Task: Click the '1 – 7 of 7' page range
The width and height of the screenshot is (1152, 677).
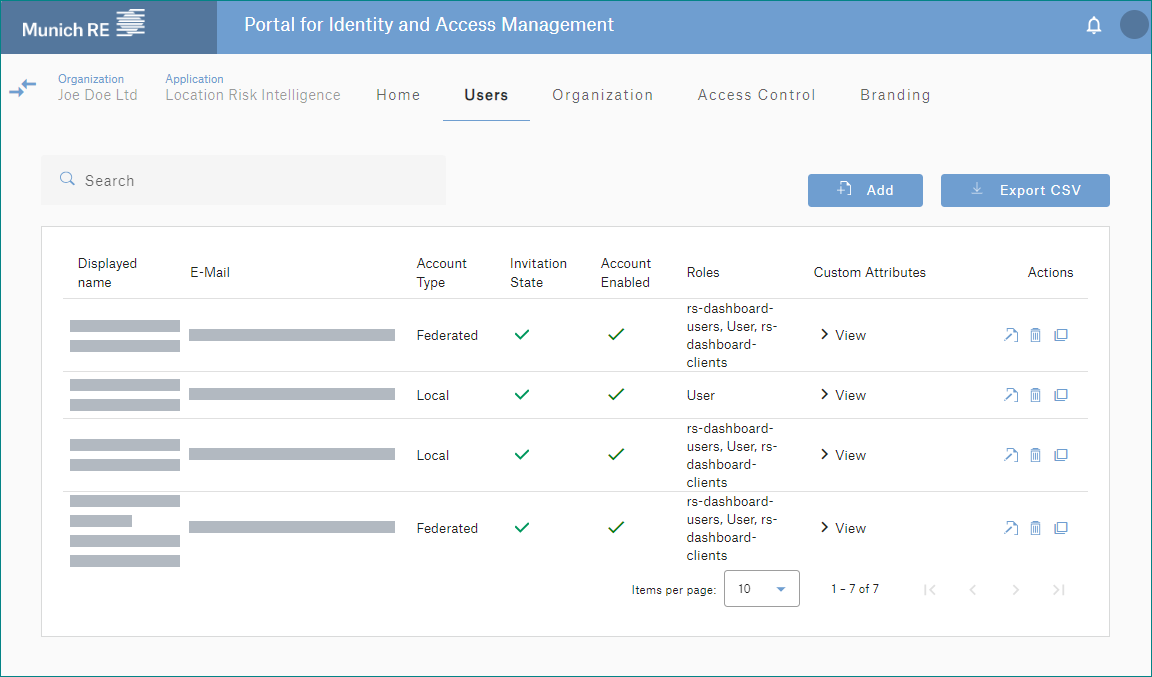Action: [x=855, y=589]
